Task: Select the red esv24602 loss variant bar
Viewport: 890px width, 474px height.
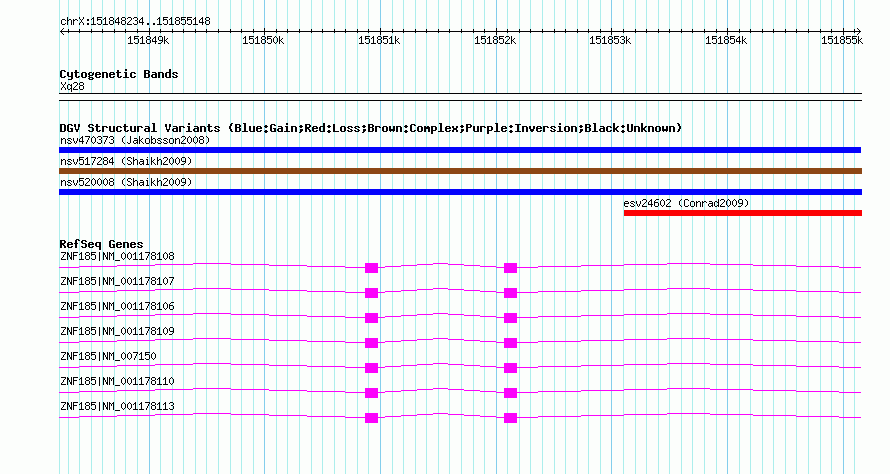Action: tap(742, 213)
